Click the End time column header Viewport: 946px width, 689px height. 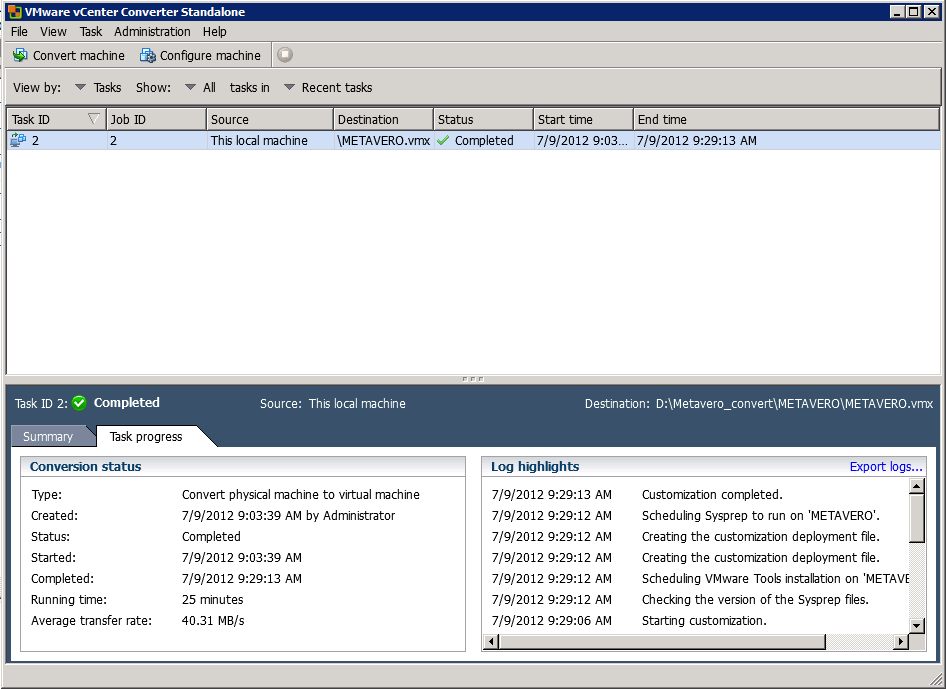(x=786, y=119)
